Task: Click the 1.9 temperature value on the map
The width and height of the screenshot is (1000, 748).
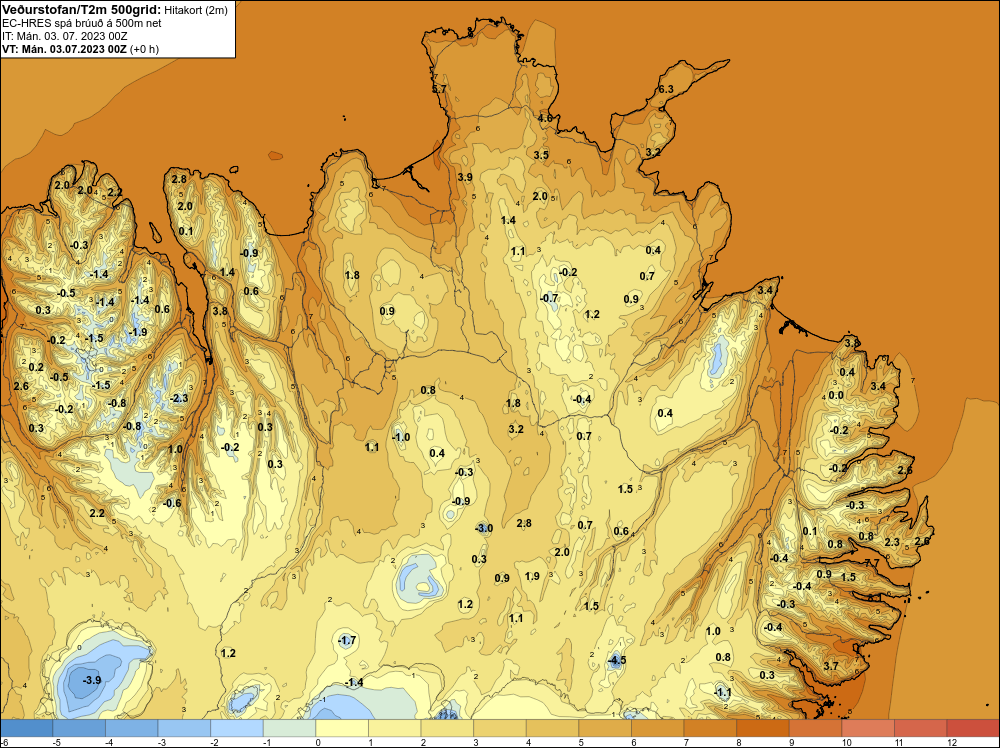Action: tap(532, 576)
